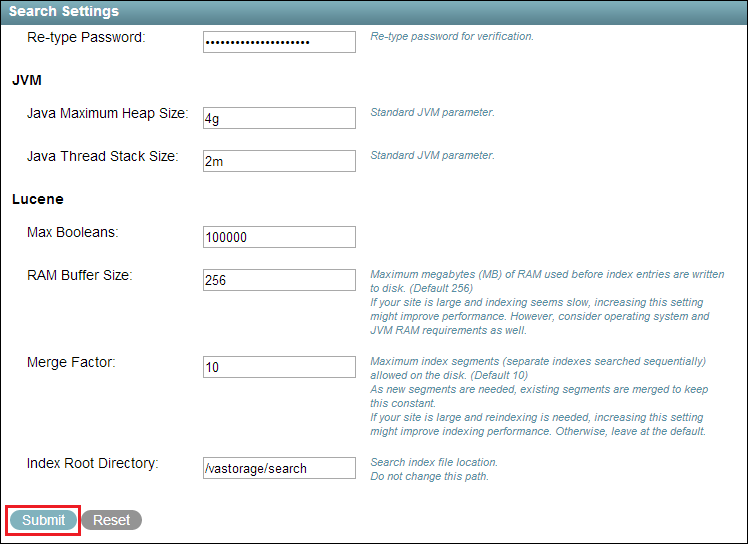The width and height of the screenshot is (748, 544).
Task: Click the "Max Booleans:" label
Action: [73, 232]
